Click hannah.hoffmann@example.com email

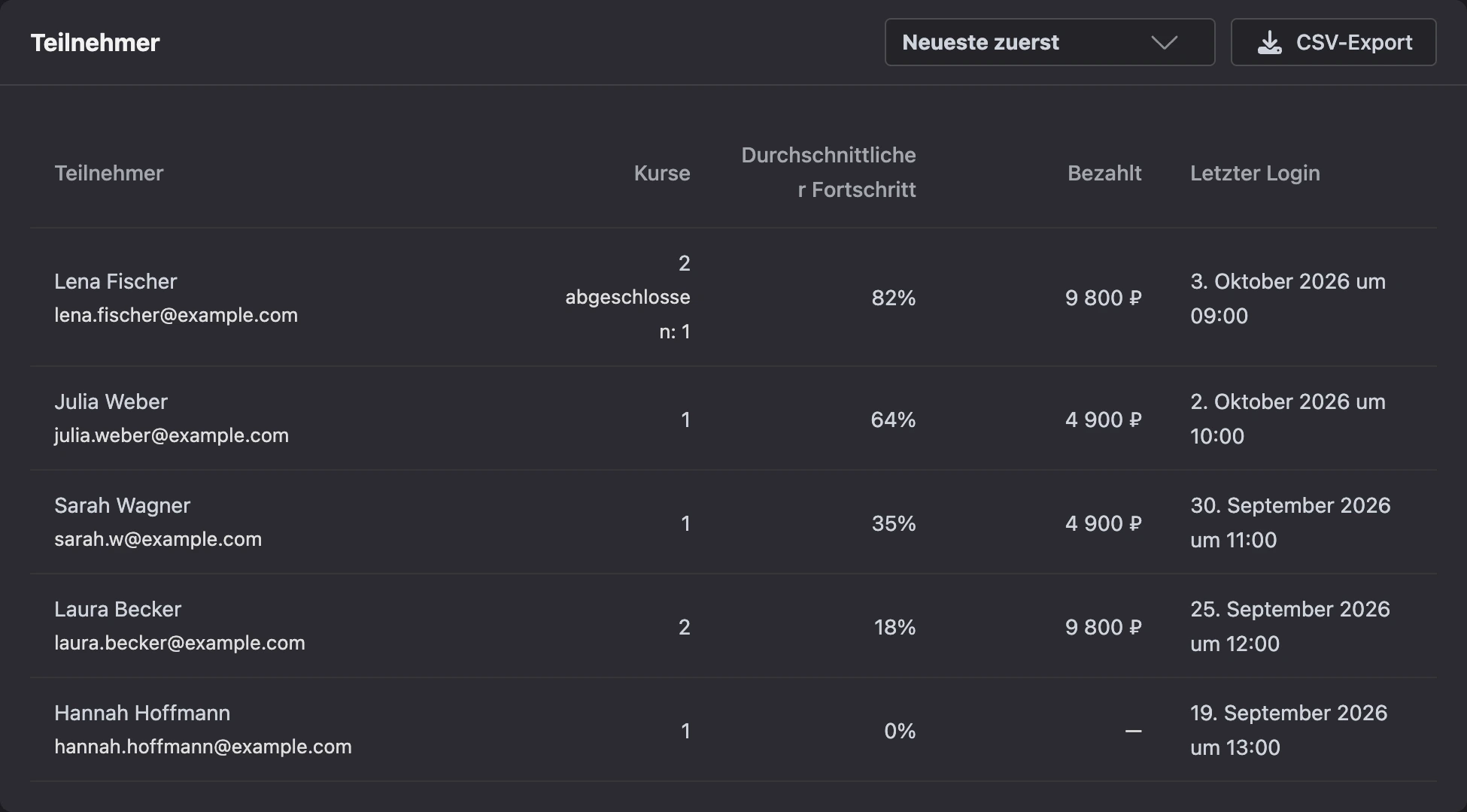pos(203,747)
